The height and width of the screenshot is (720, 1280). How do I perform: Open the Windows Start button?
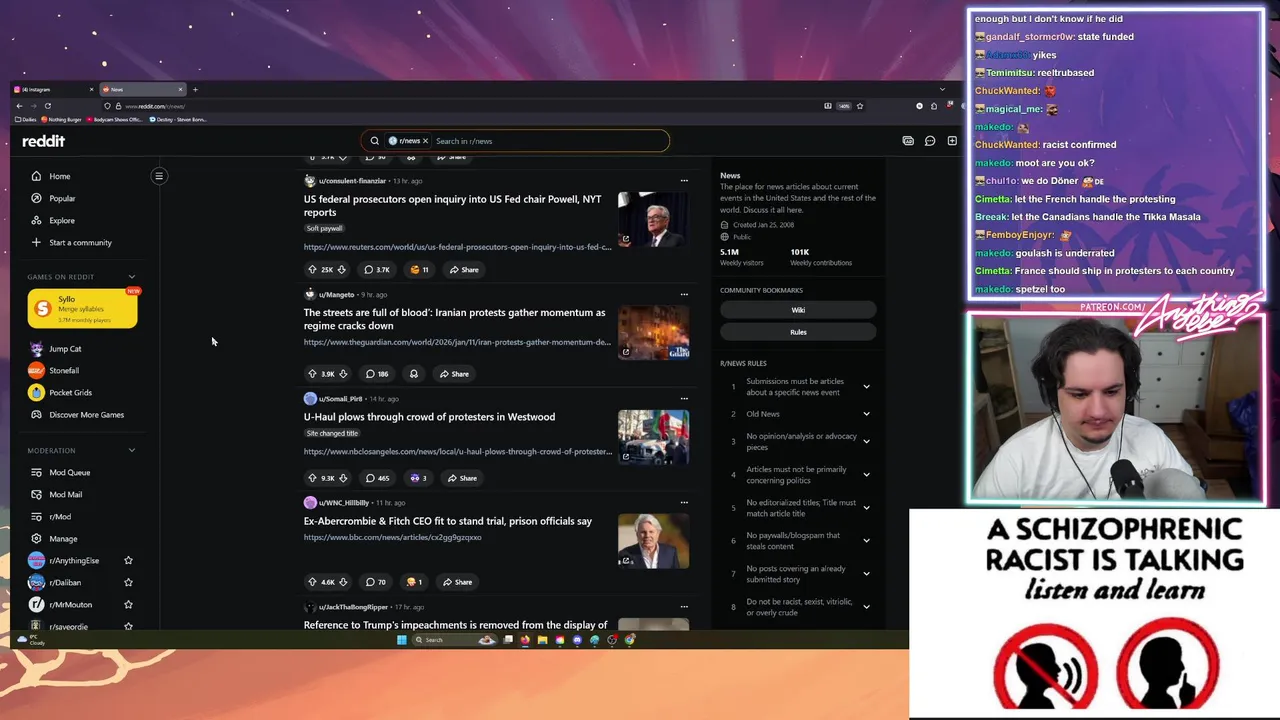(402, 640)
